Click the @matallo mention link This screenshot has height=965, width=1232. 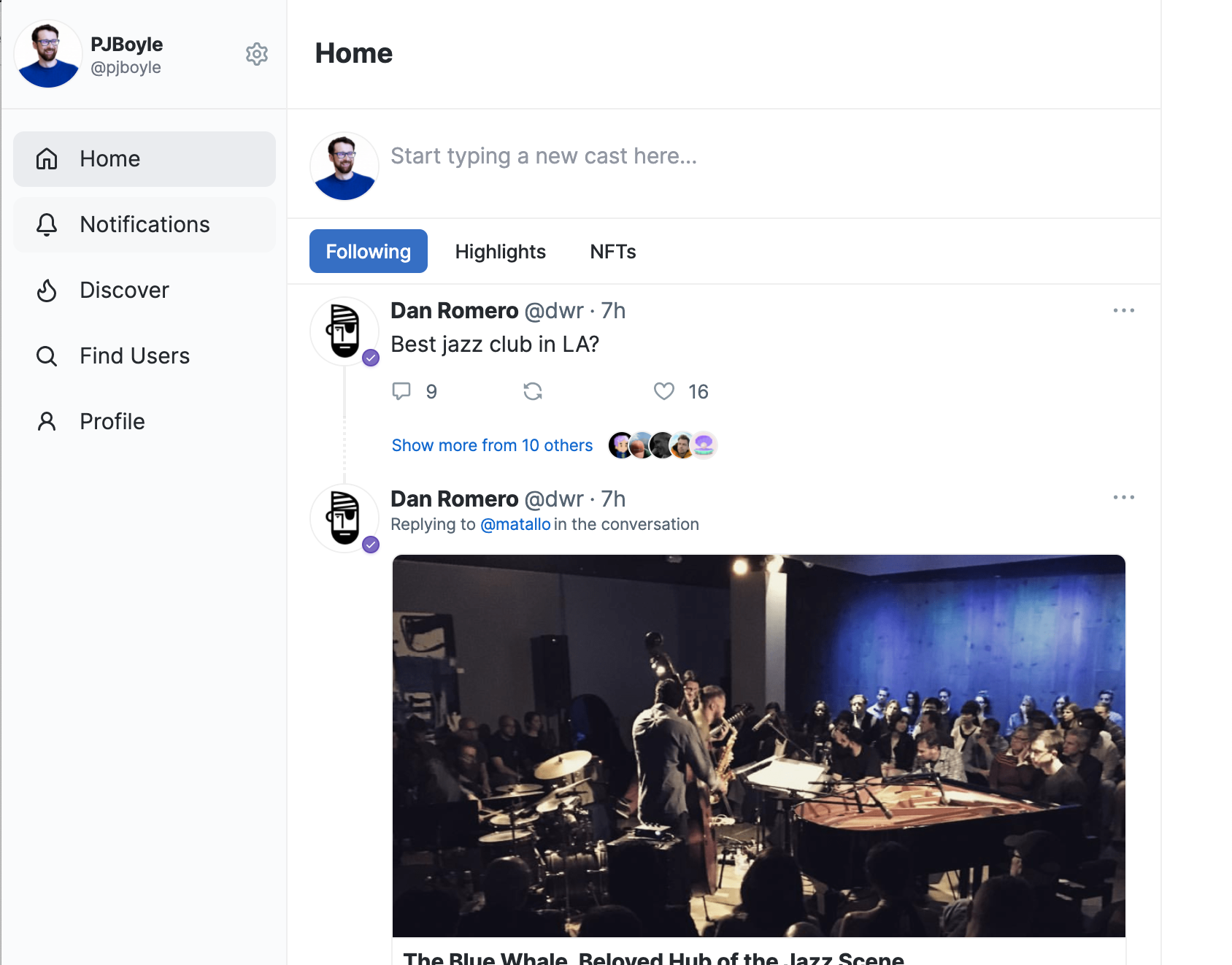[x=515, y=524]
